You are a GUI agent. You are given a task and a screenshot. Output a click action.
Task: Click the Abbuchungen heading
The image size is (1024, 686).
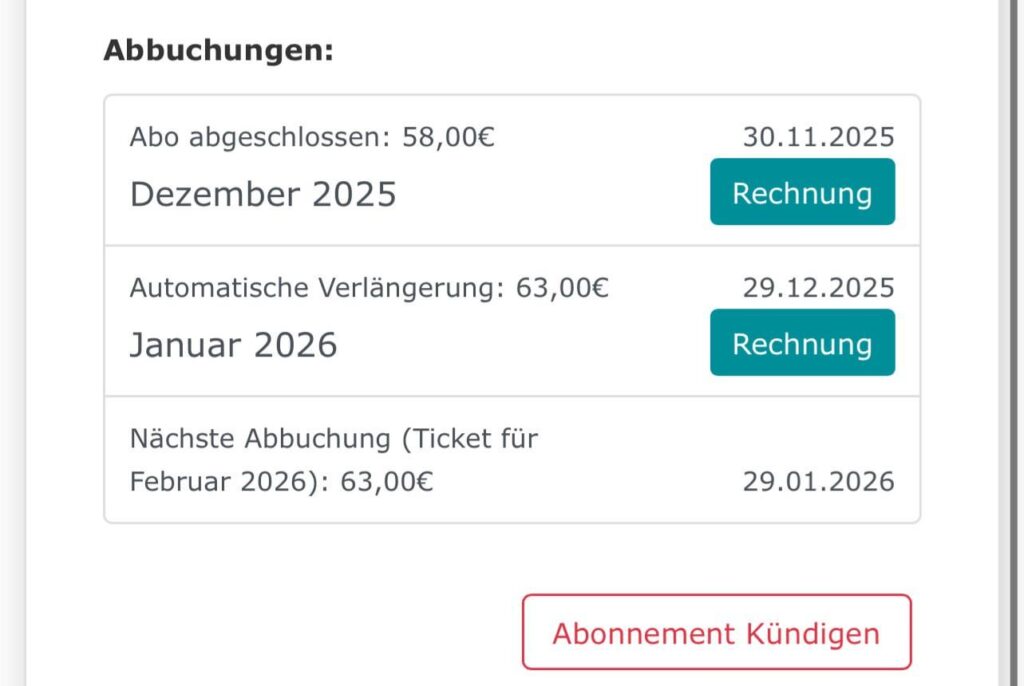[x=218, y=48]
